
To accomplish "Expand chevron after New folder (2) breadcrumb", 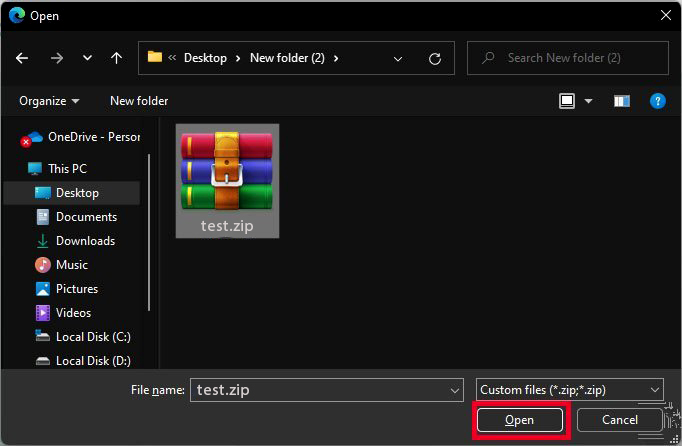I will pyautogui.click(x=336, y=58).
